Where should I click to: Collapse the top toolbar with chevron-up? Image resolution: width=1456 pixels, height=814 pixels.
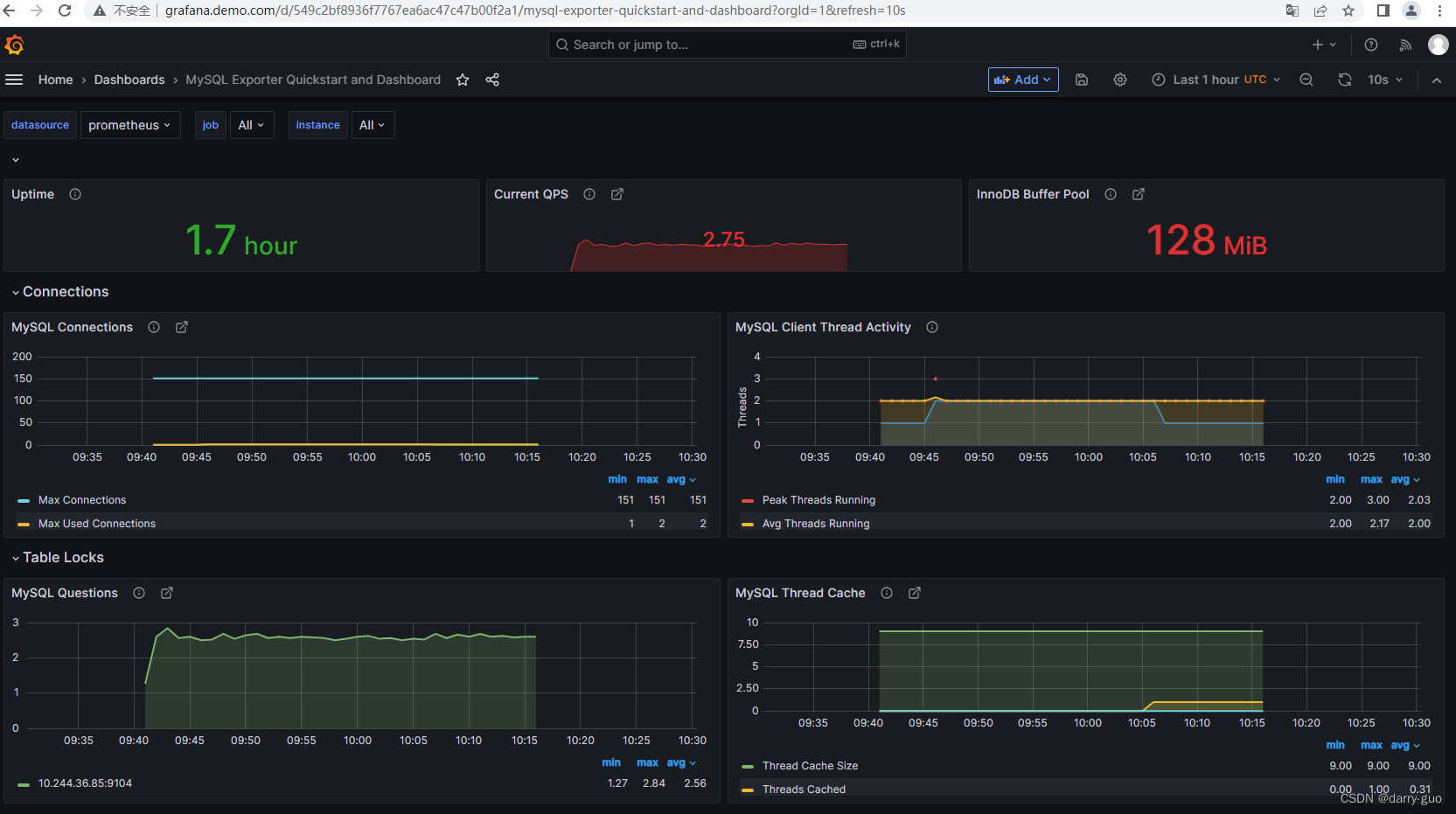(x=1437, y=80)
